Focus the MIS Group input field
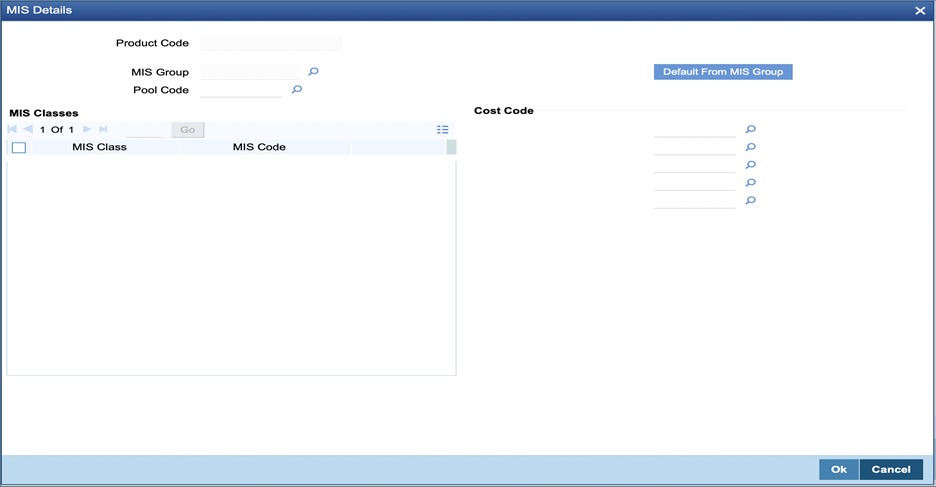The height and width of the screenshot is (487, 936). click(x=249, y=72)
